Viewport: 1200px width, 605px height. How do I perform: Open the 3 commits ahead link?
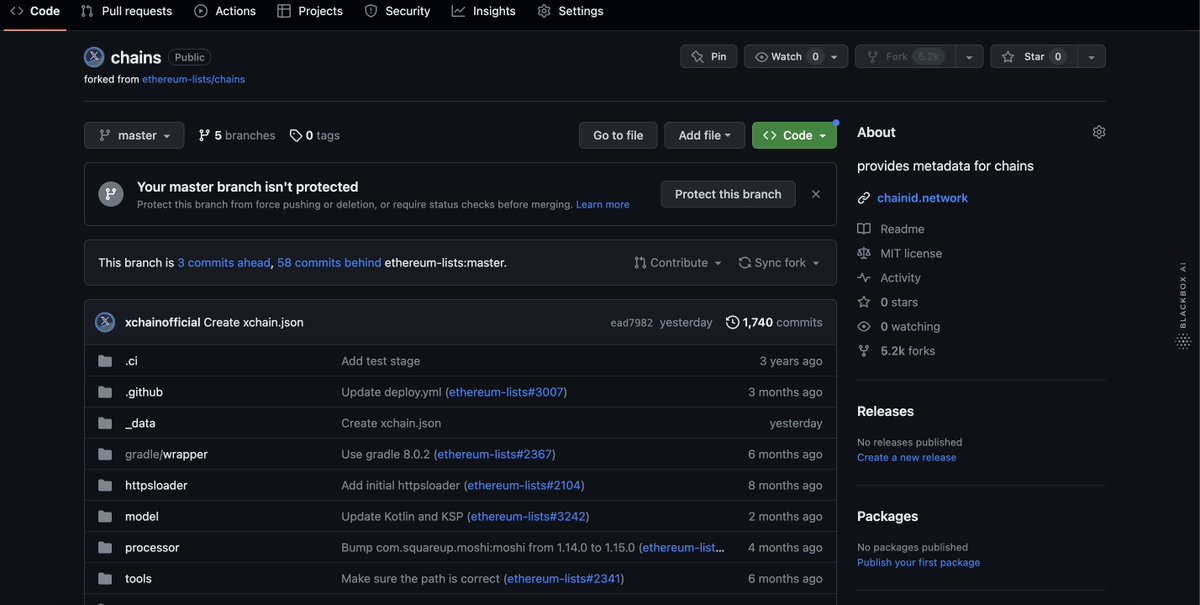[224, 263]
